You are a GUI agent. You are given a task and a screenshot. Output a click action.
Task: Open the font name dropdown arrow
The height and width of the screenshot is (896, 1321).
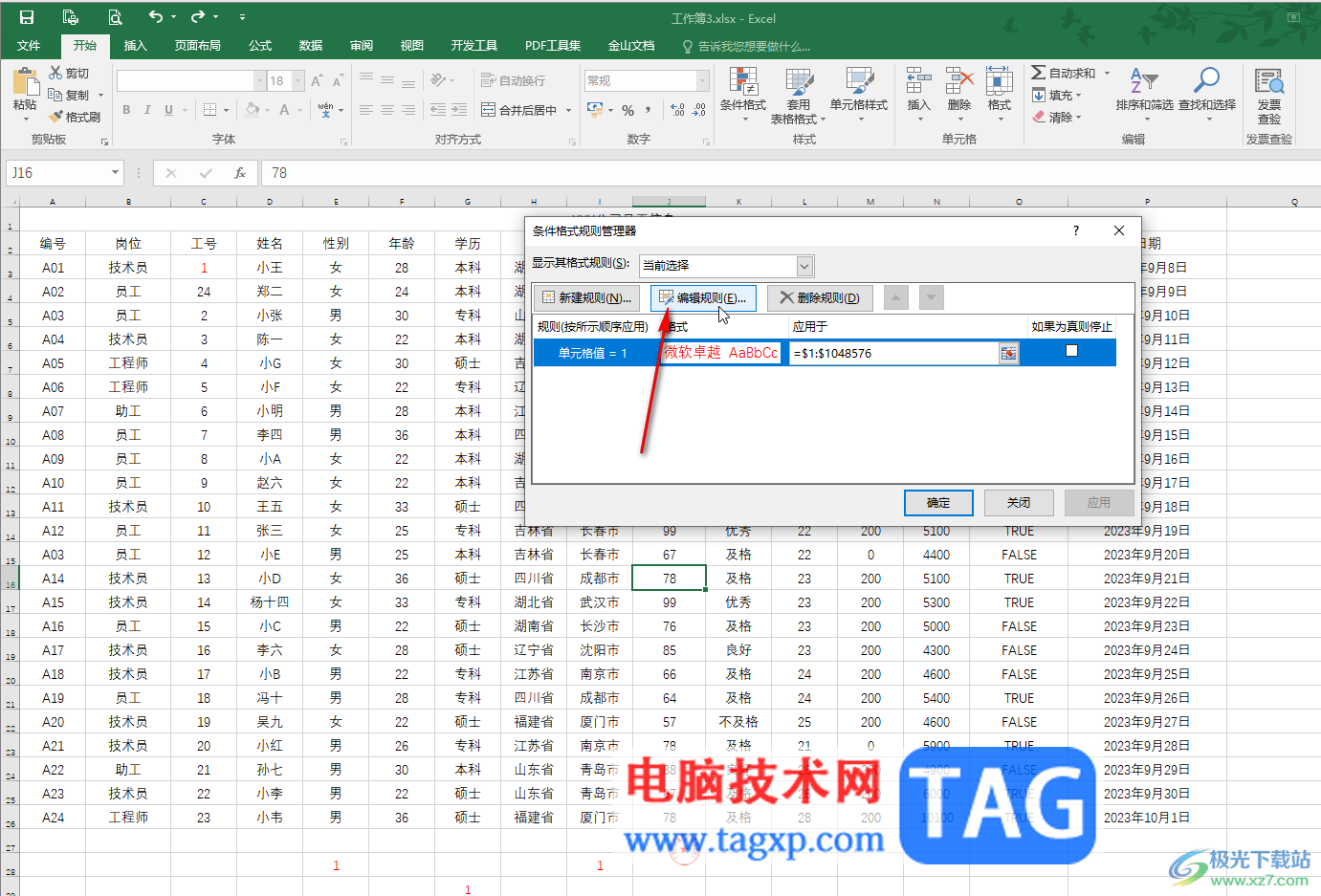coord(259,80)
